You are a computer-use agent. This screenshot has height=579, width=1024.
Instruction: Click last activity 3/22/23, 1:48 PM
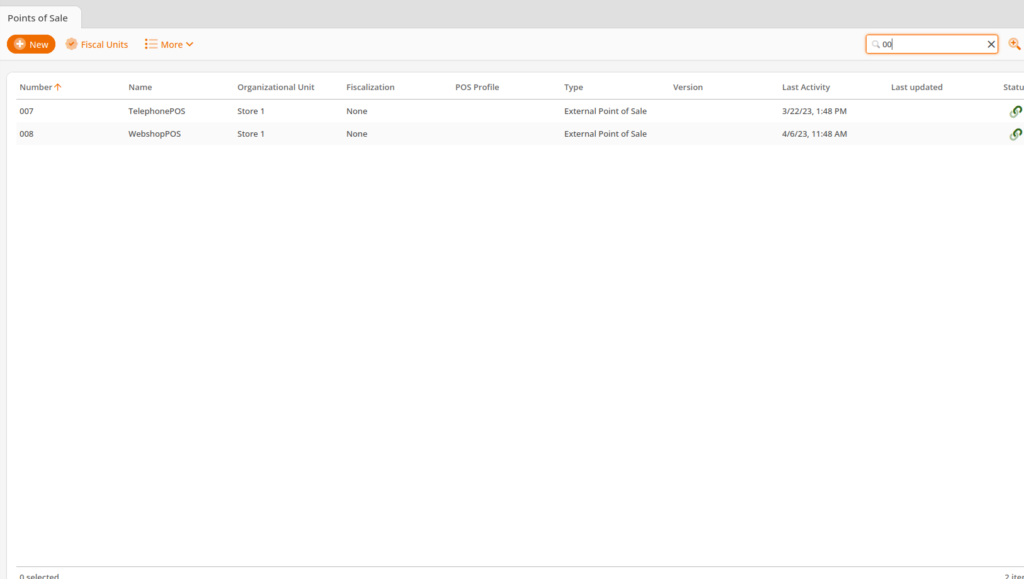[x=814, y=111]
